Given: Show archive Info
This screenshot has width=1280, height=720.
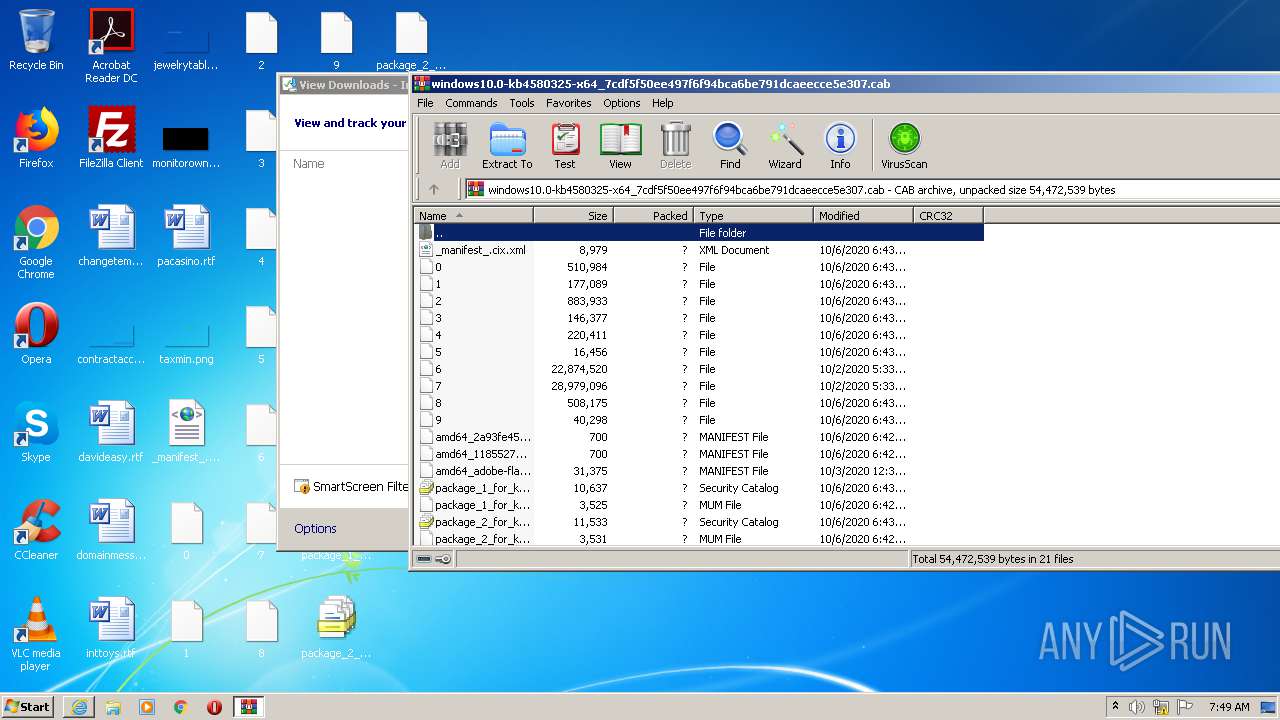Looking at the screenshot, I should pos(840,146).
